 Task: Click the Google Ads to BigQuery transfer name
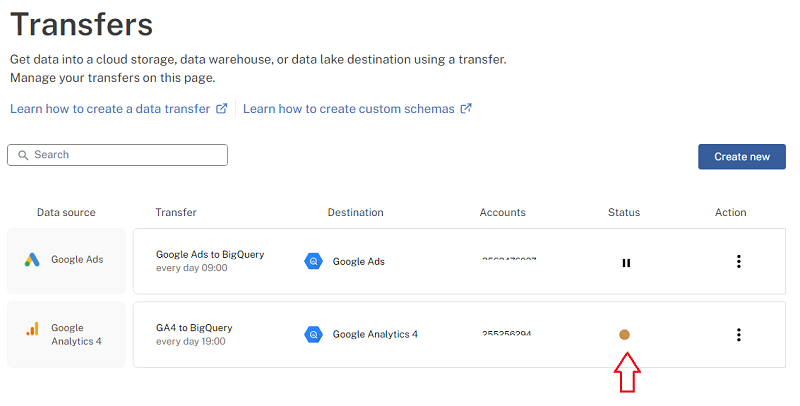point(210,254)
